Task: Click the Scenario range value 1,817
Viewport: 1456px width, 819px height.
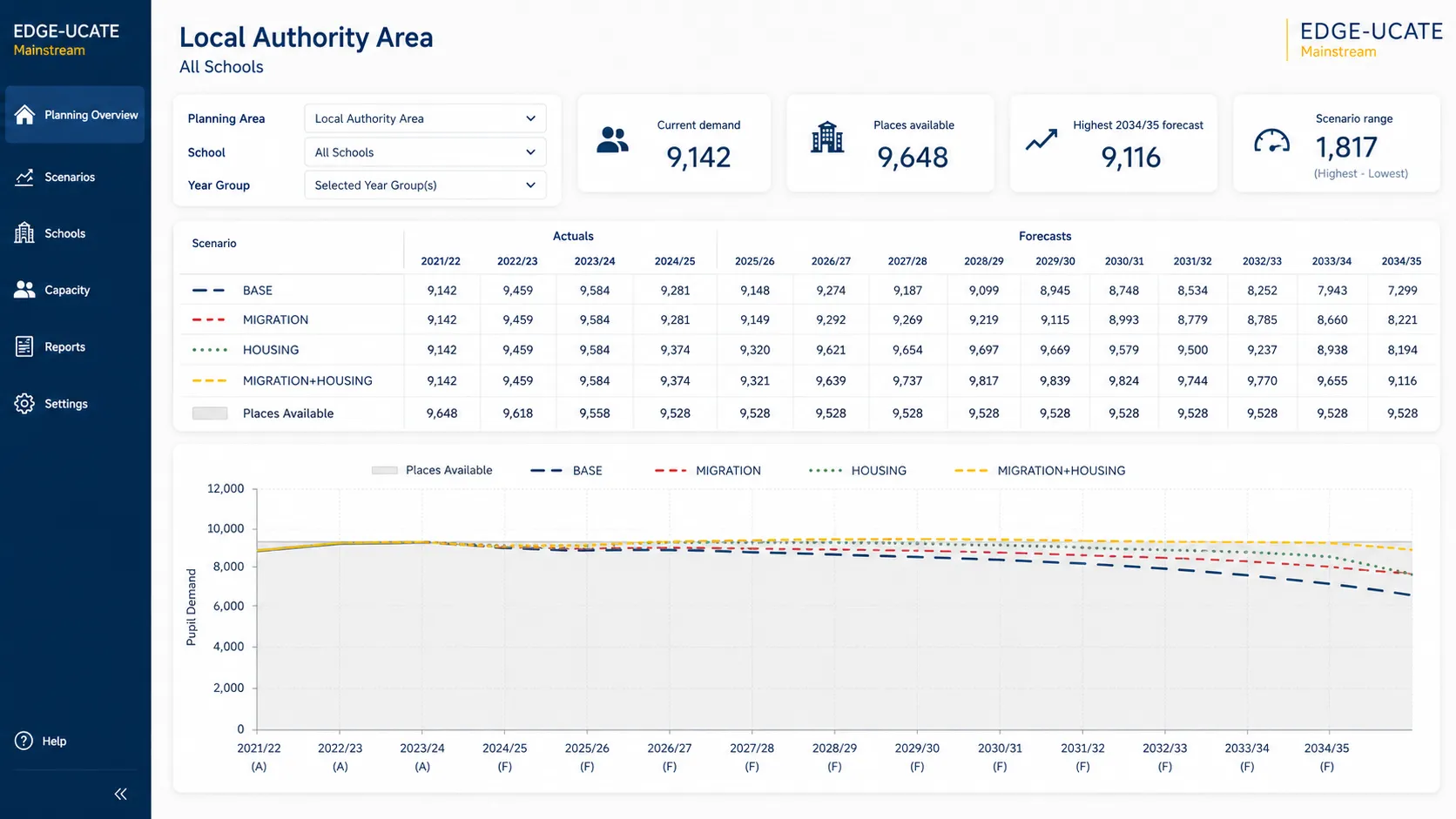Action: [1346, 147]
